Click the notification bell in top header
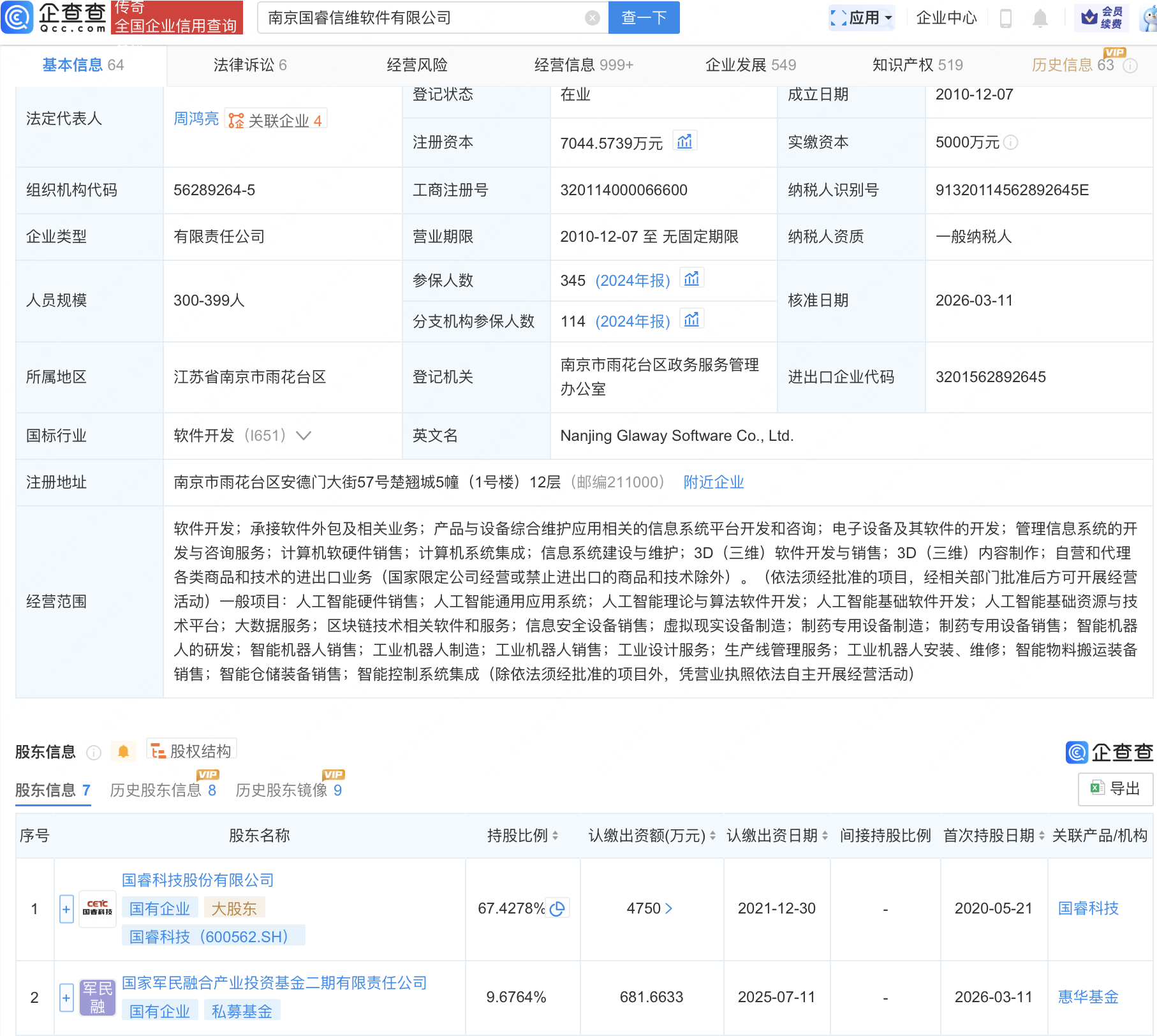1157x1036 pixels. pyautogui.click(x=1040, y=18)
